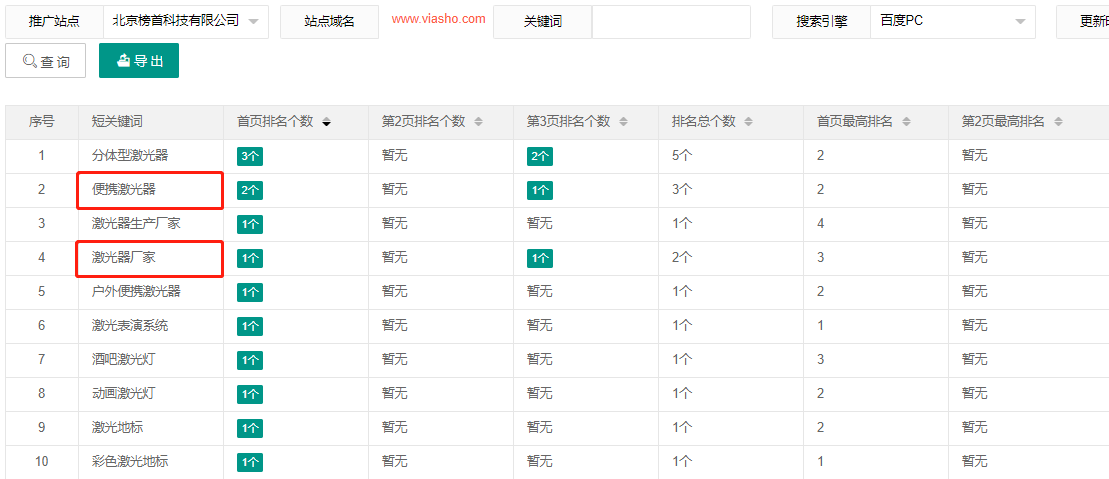Sort by 排名总个数 column arrow
The width and height of the screenshot is (1109, 479).
coord(748,122)
